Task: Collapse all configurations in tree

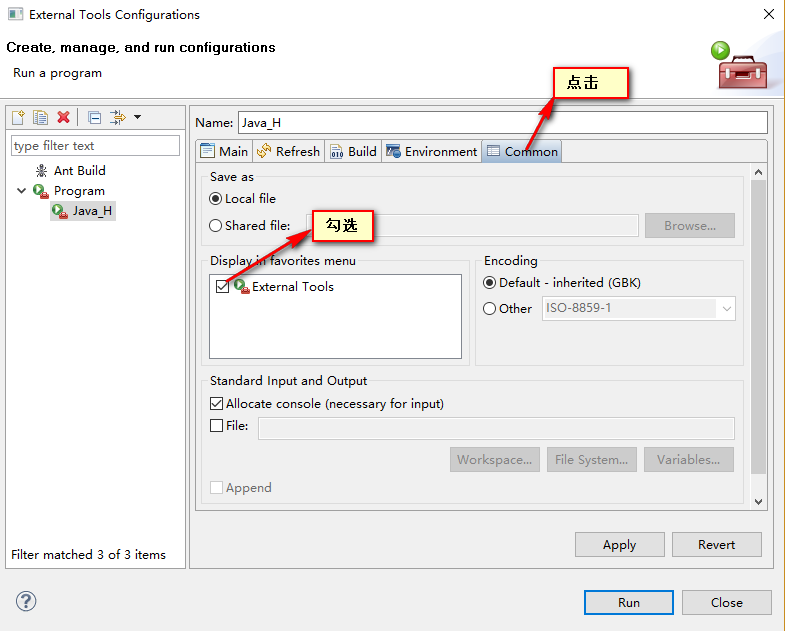Action: 94,118
